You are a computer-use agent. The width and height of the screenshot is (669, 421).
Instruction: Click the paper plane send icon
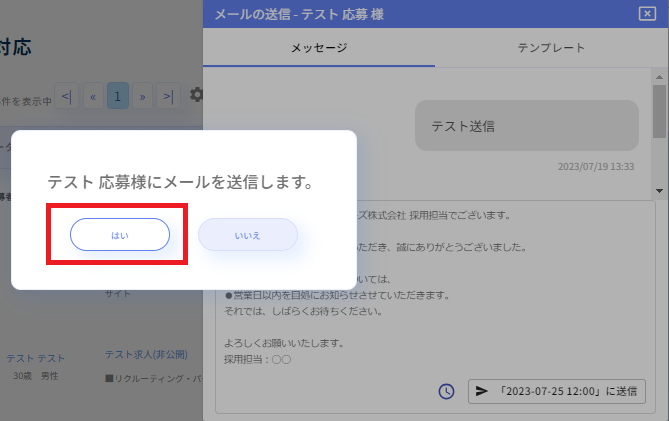(482, 391)
